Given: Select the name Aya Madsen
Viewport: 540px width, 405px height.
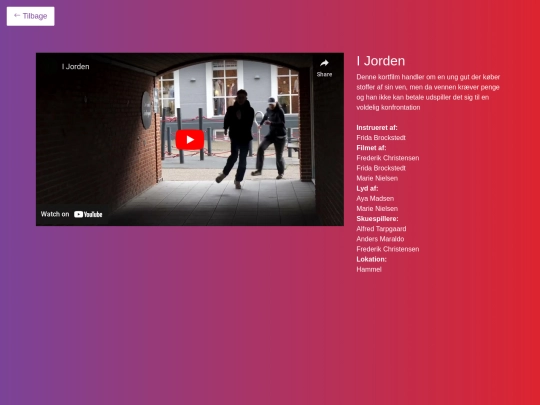Looking at the screenshot, I should click(x=375, y=199).
